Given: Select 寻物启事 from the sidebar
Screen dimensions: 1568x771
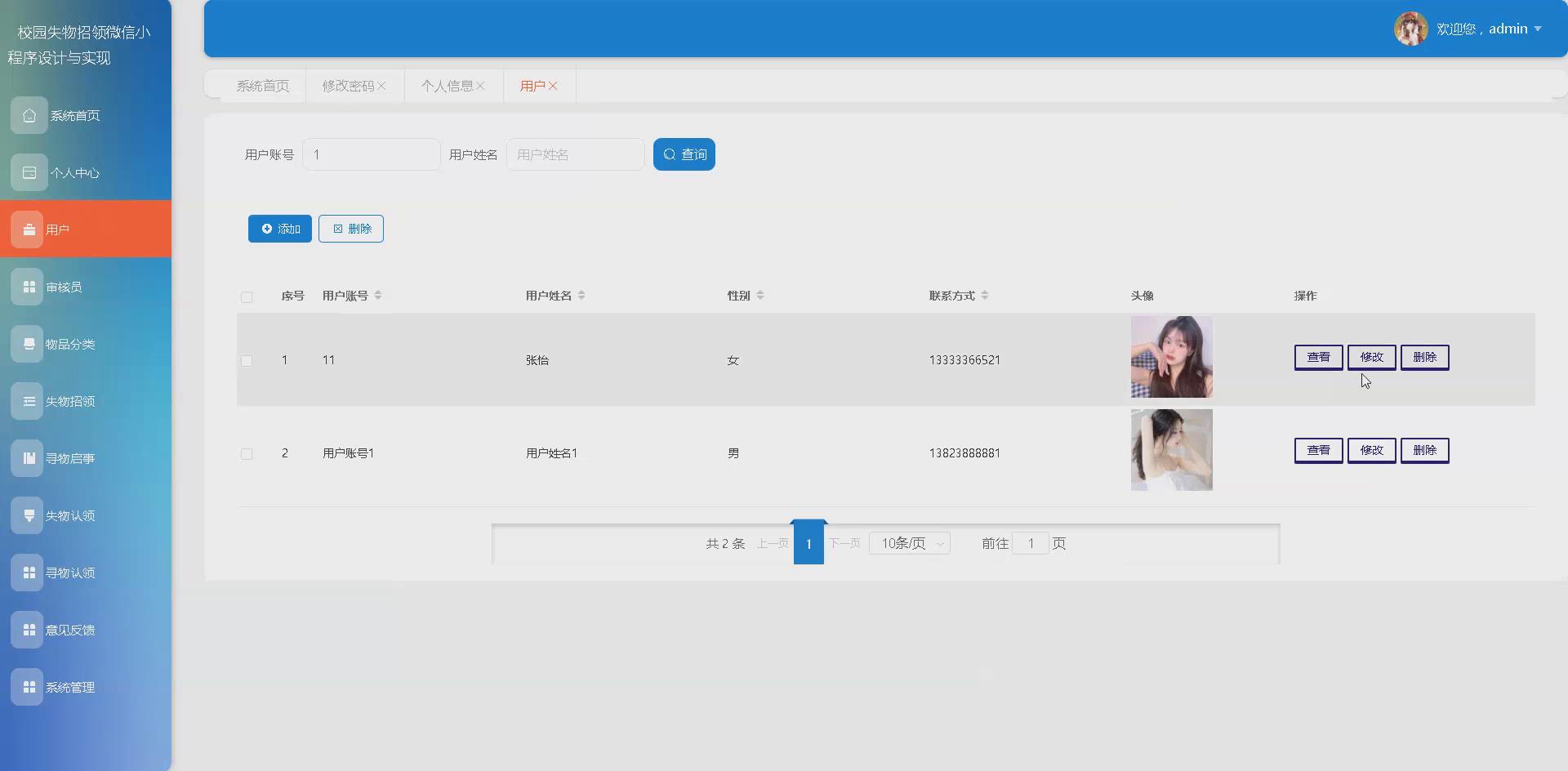Looking at the screenshot, I should point(72,458).
